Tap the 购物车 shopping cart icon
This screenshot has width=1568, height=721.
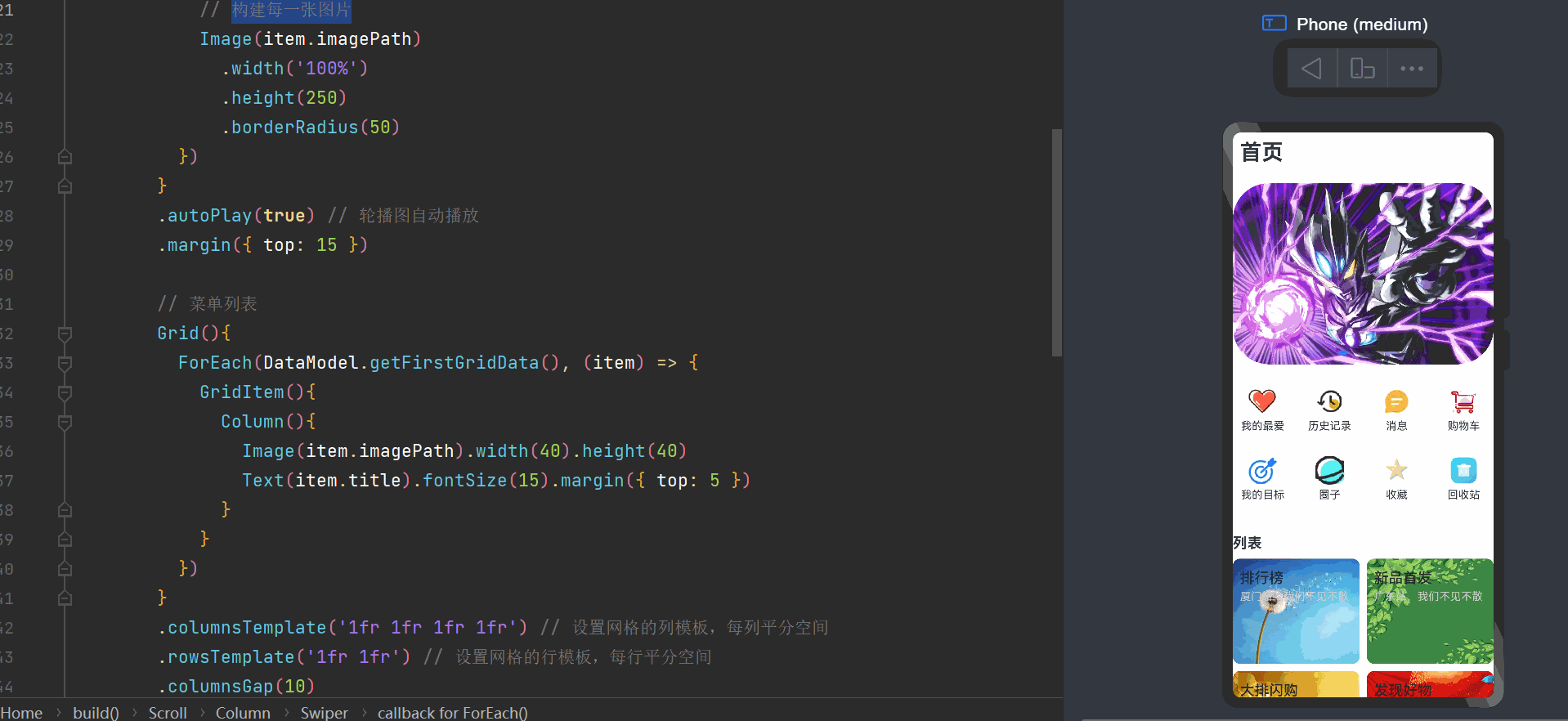coord(1463,401)
